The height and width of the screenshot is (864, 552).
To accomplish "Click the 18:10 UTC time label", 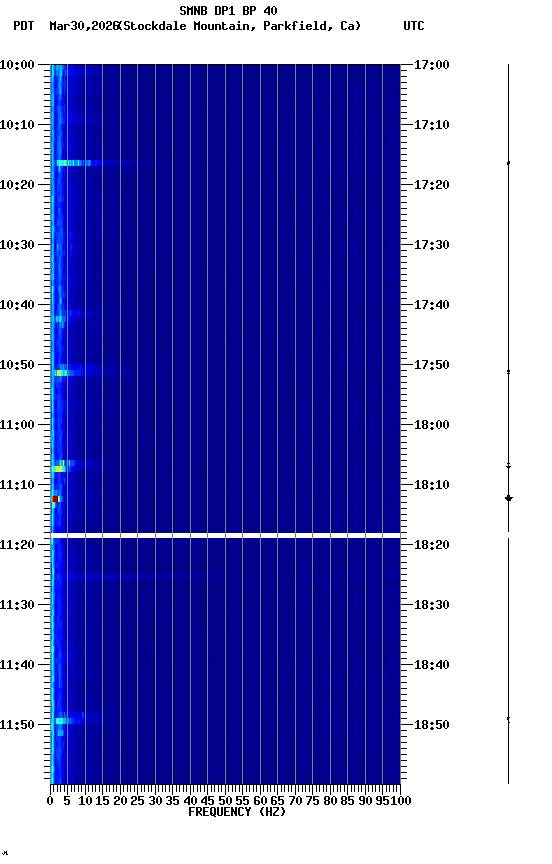I will (432, 485).
